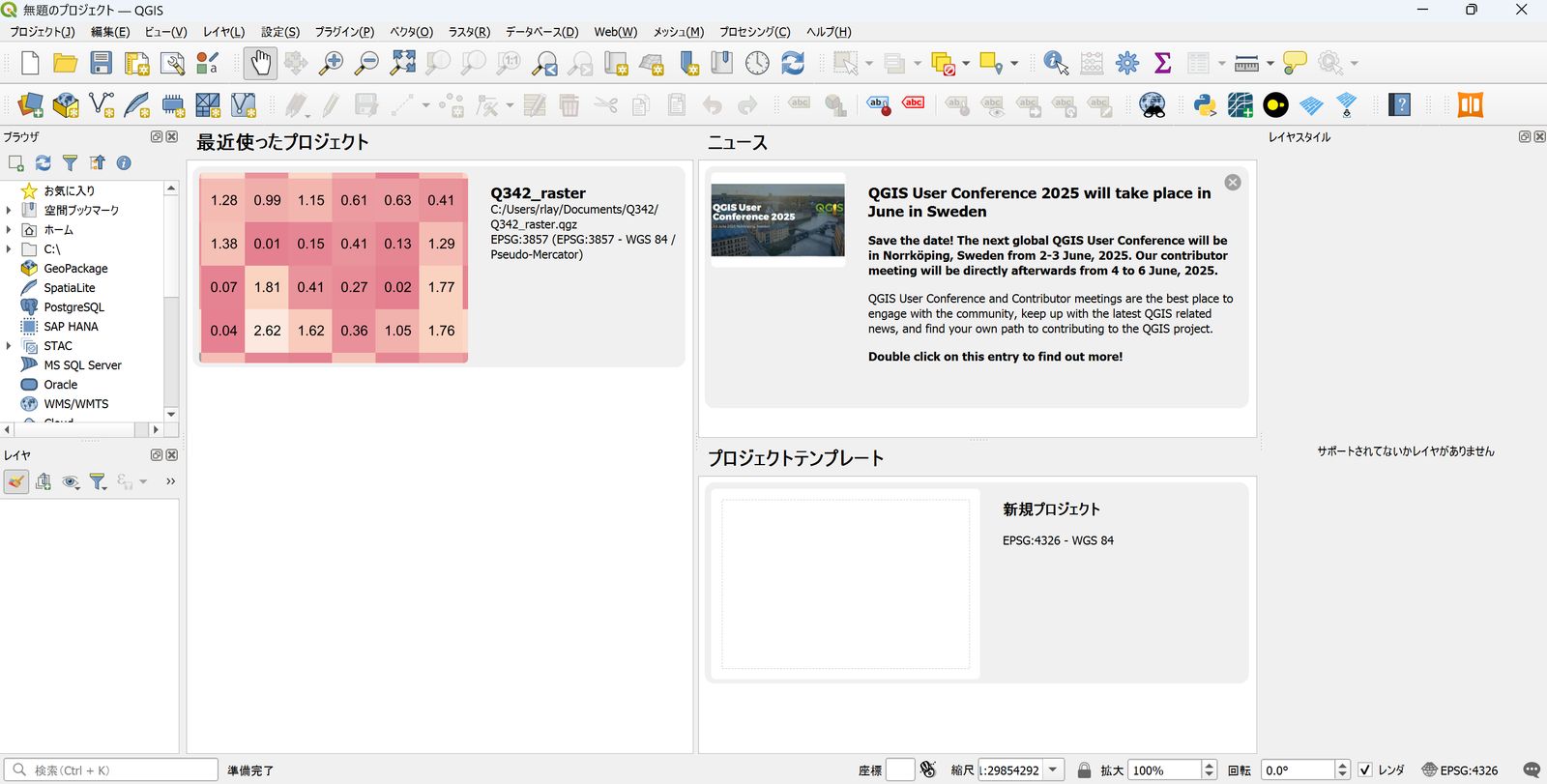Open the レイヤ(L) menu
This screenshot has width=1547, height=784.
click(223, 32)
